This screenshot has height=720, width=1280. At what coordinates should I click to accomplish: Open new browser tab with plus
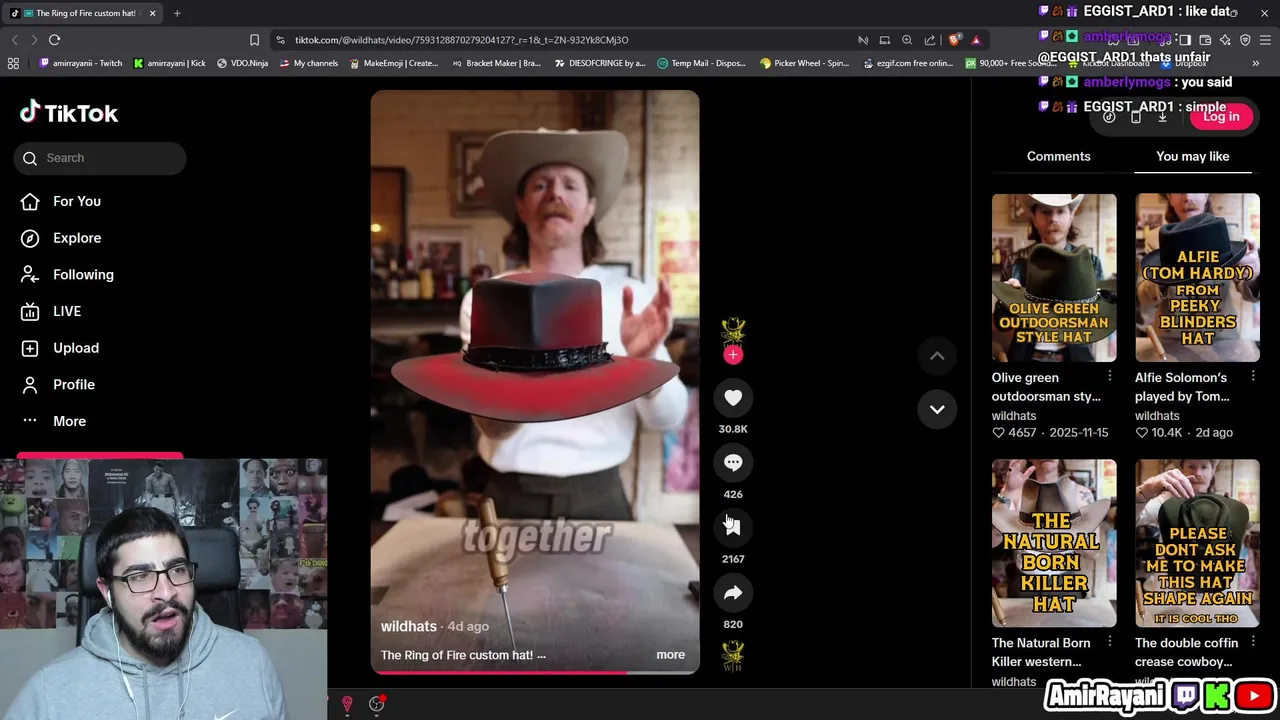click(x=177, y=13)
